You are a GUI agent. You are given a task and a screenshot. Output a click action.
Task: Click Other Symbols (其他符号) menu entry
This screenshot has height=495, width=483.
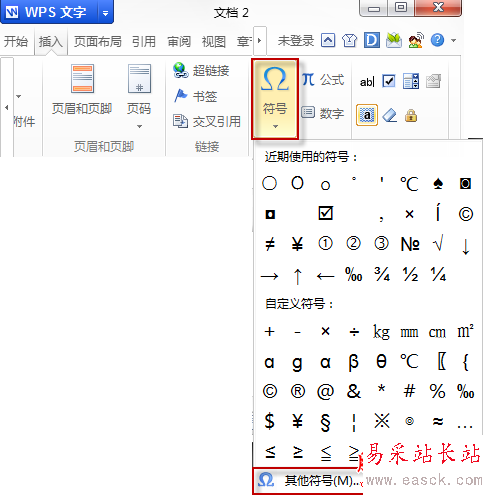tap(308, 480)
